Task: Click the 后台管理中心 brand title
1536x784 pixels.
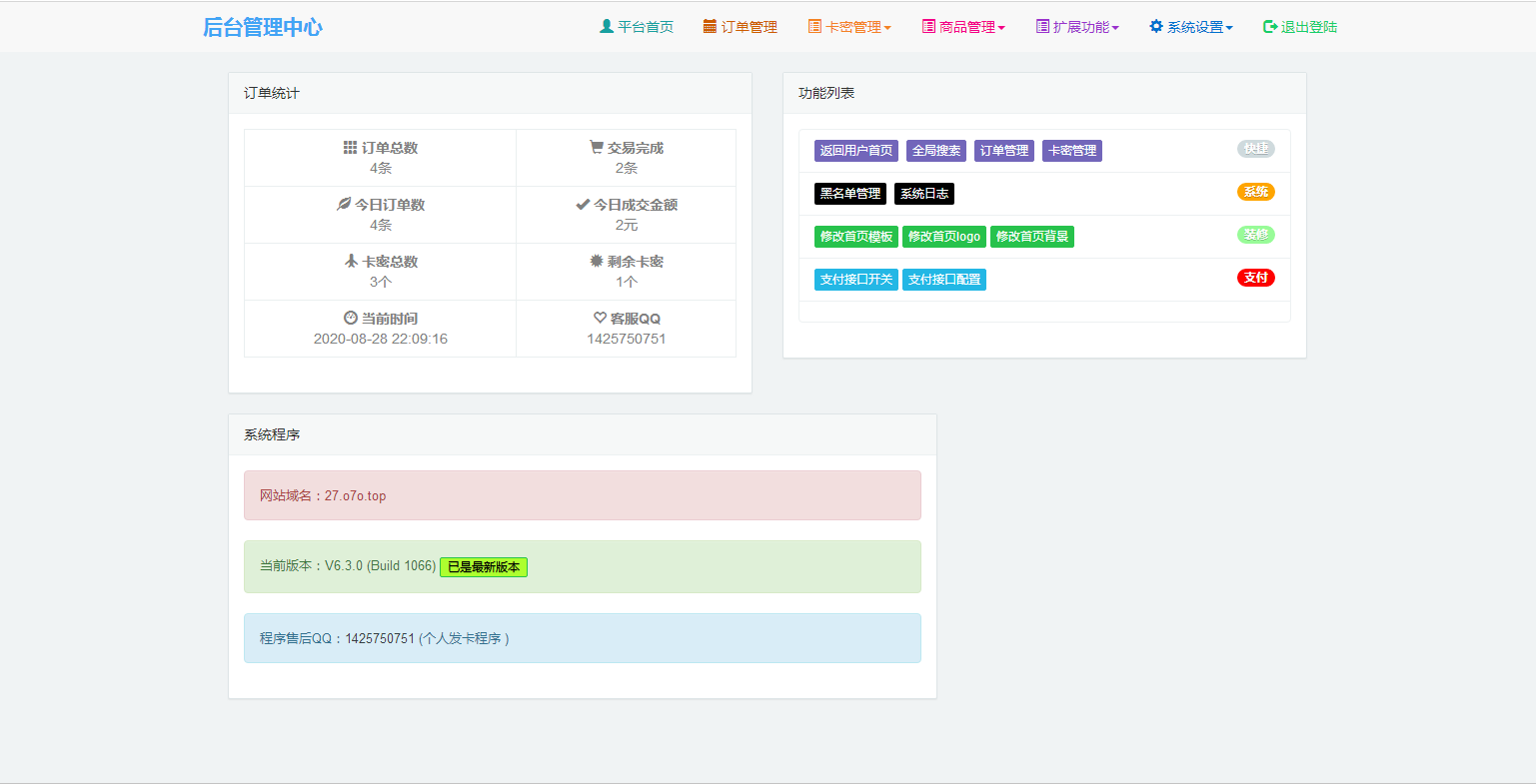Action: point(263,27)
